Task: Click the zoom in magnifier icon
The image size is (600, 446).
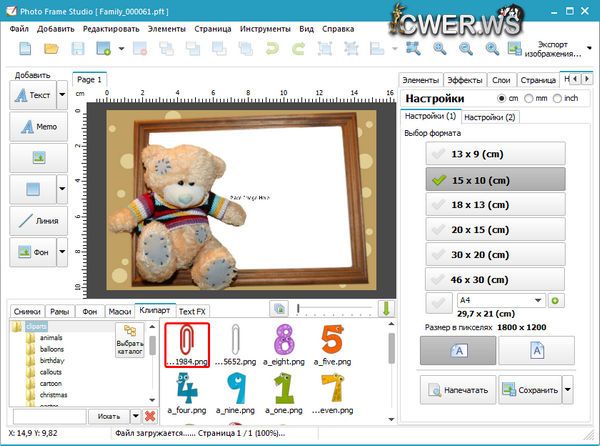Action: tap(439, 48)
